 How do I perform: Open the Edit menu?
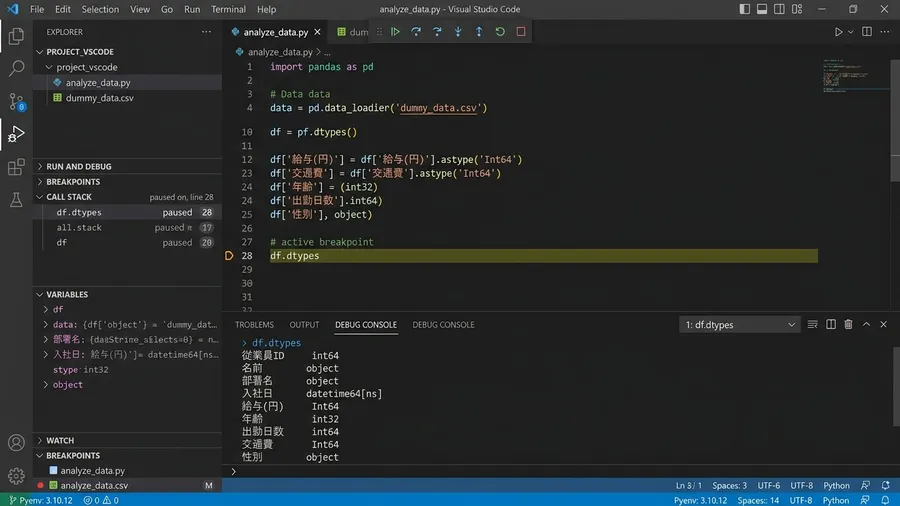(63, 9)
